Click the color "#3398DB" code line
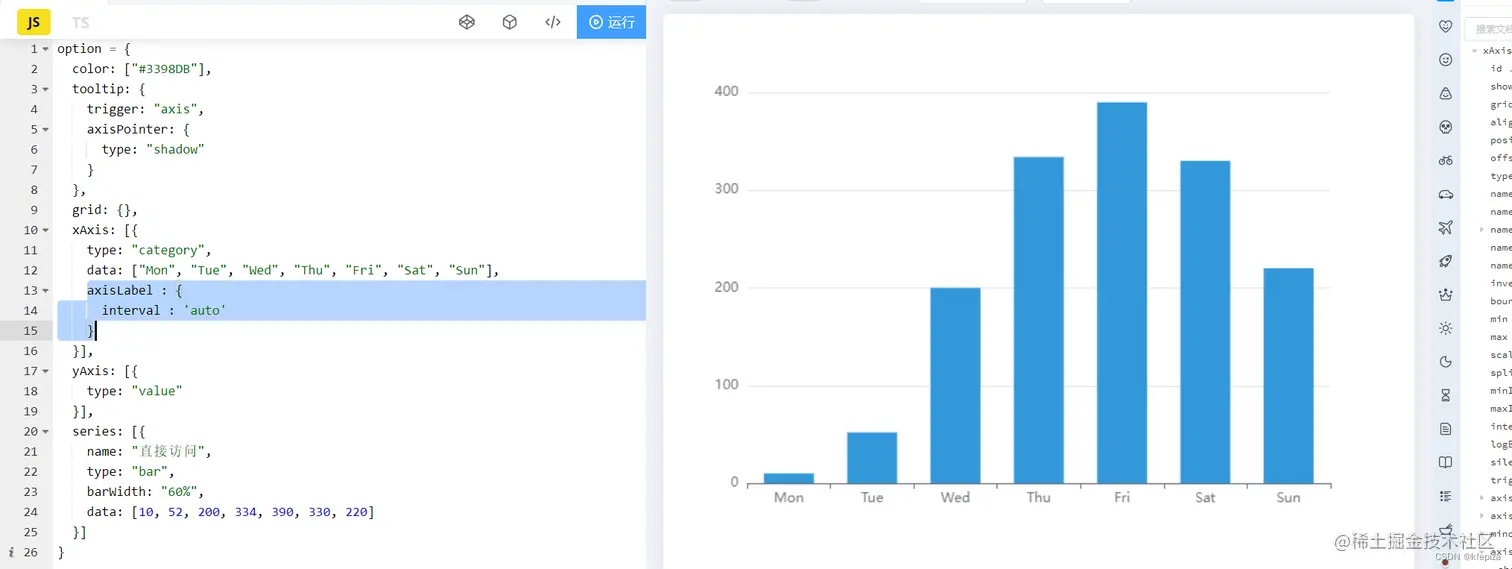This screenshot has width=1512, height=569. click(142, 69)
